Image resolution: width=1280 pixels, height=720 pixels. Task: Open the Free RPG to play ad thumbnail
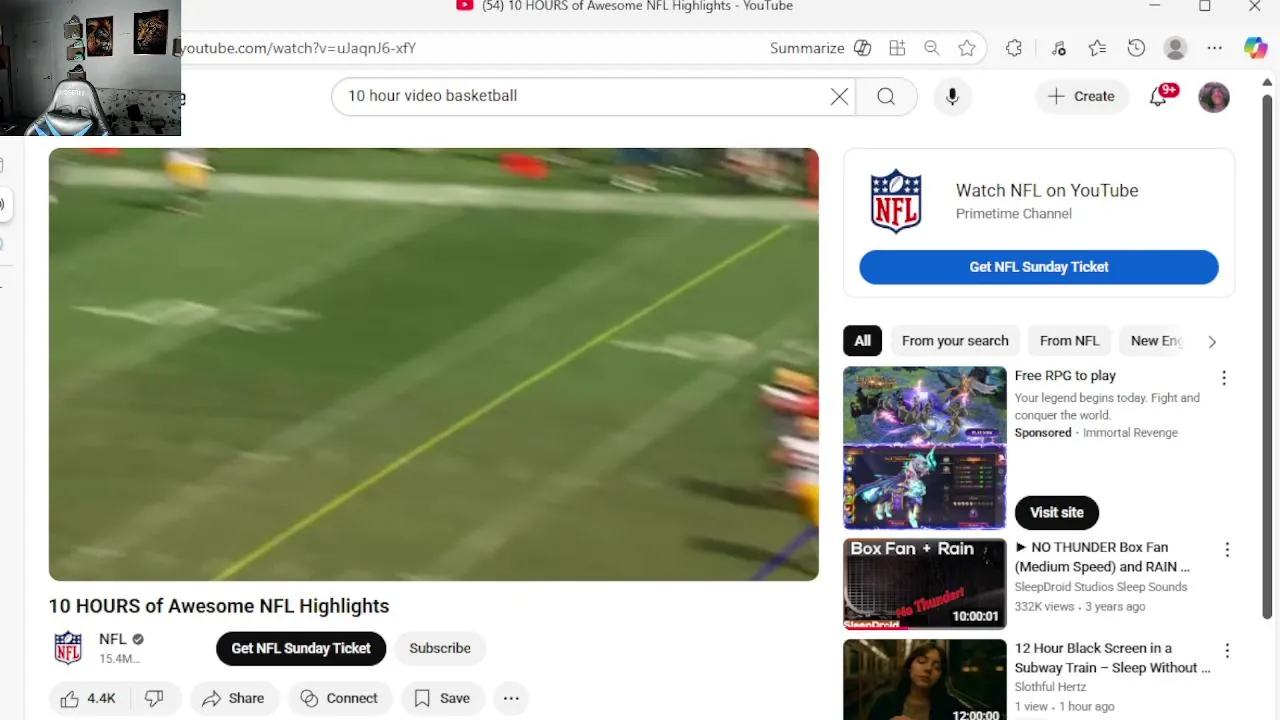coord(925,448)
